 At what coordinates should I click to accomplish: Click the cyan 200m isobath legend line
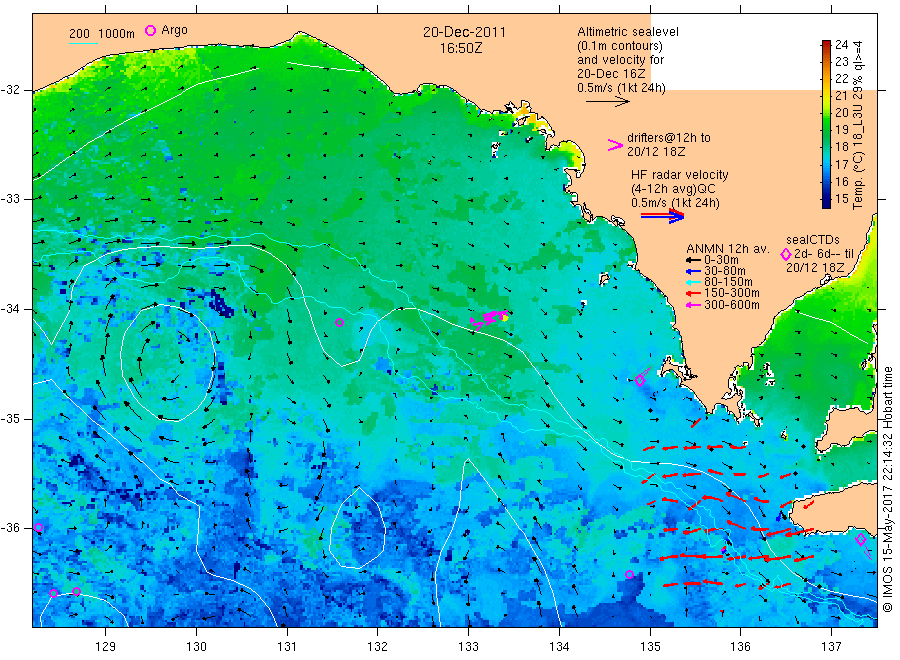[83, 43]
